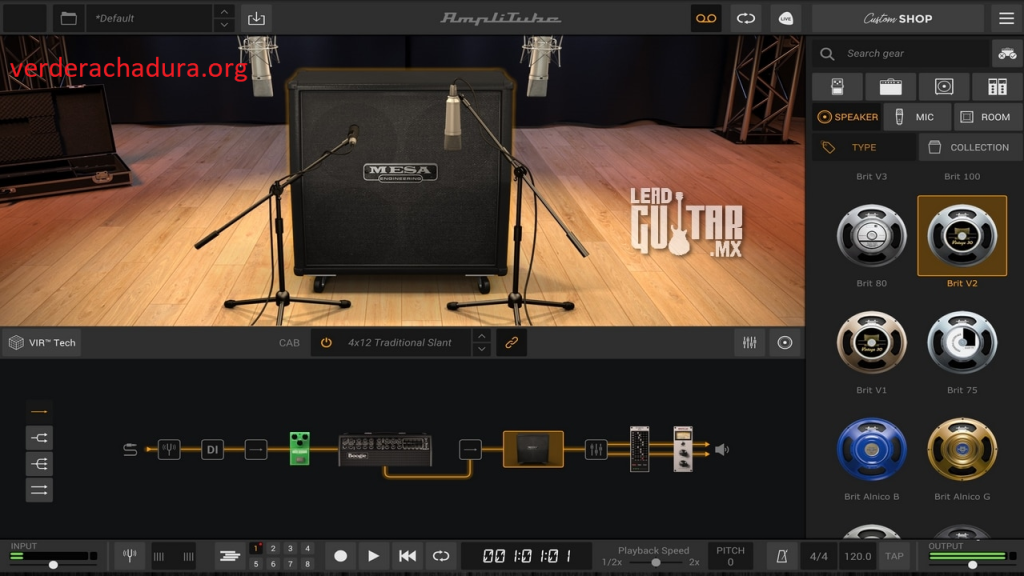This screenshot has height=576, width=1024.
Task: Select the tuner block in chain
Action: tap(169, 449)
